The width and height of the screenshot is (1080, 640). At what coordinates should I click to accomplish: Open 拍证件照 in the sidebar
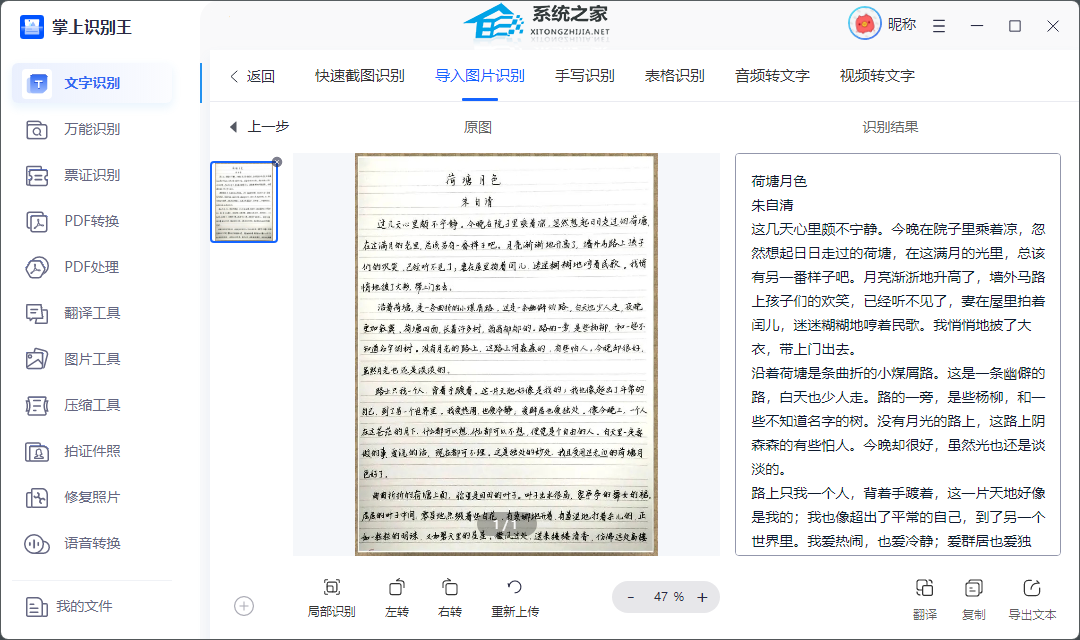(92, 452)
